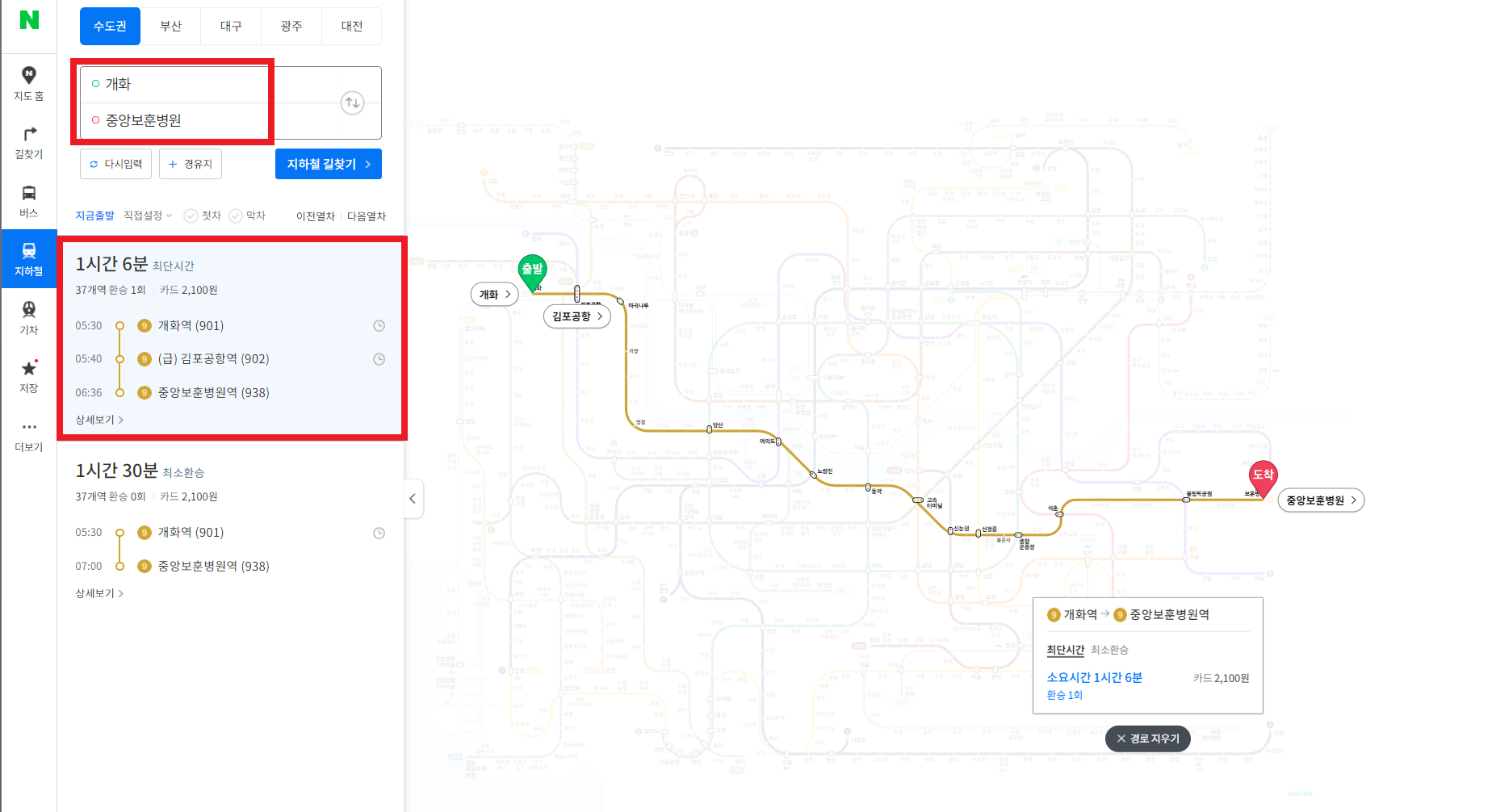This screenshot has width=1492, height=812.
Task: Show 이전열차 previous train
Action: click(x=316, y=216)
